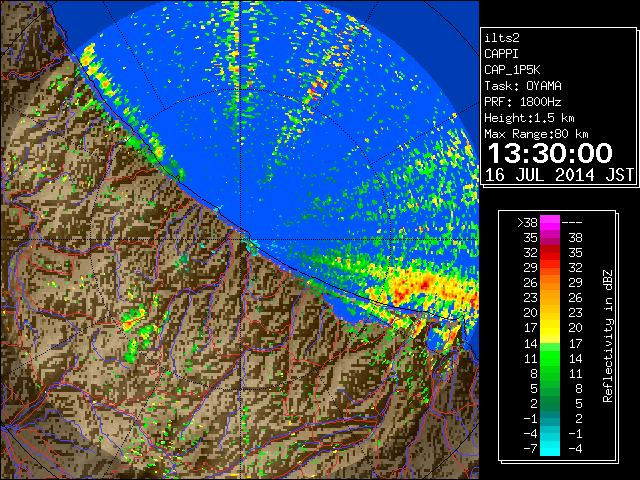Click the magenta '>38' color swatch

tap(550, 223)
